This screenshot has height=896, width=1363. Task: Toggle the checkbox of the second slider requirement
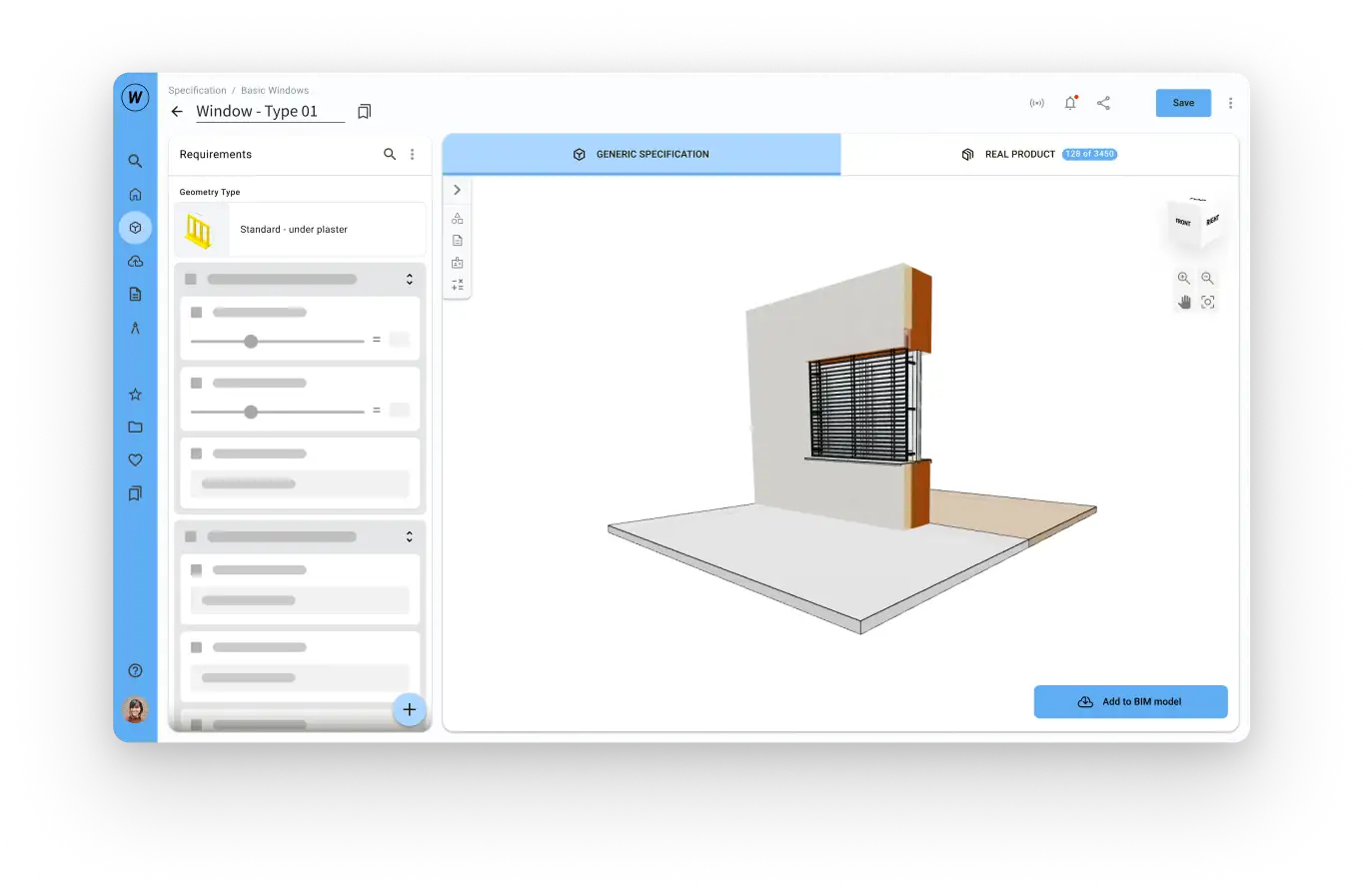point(197,384)
